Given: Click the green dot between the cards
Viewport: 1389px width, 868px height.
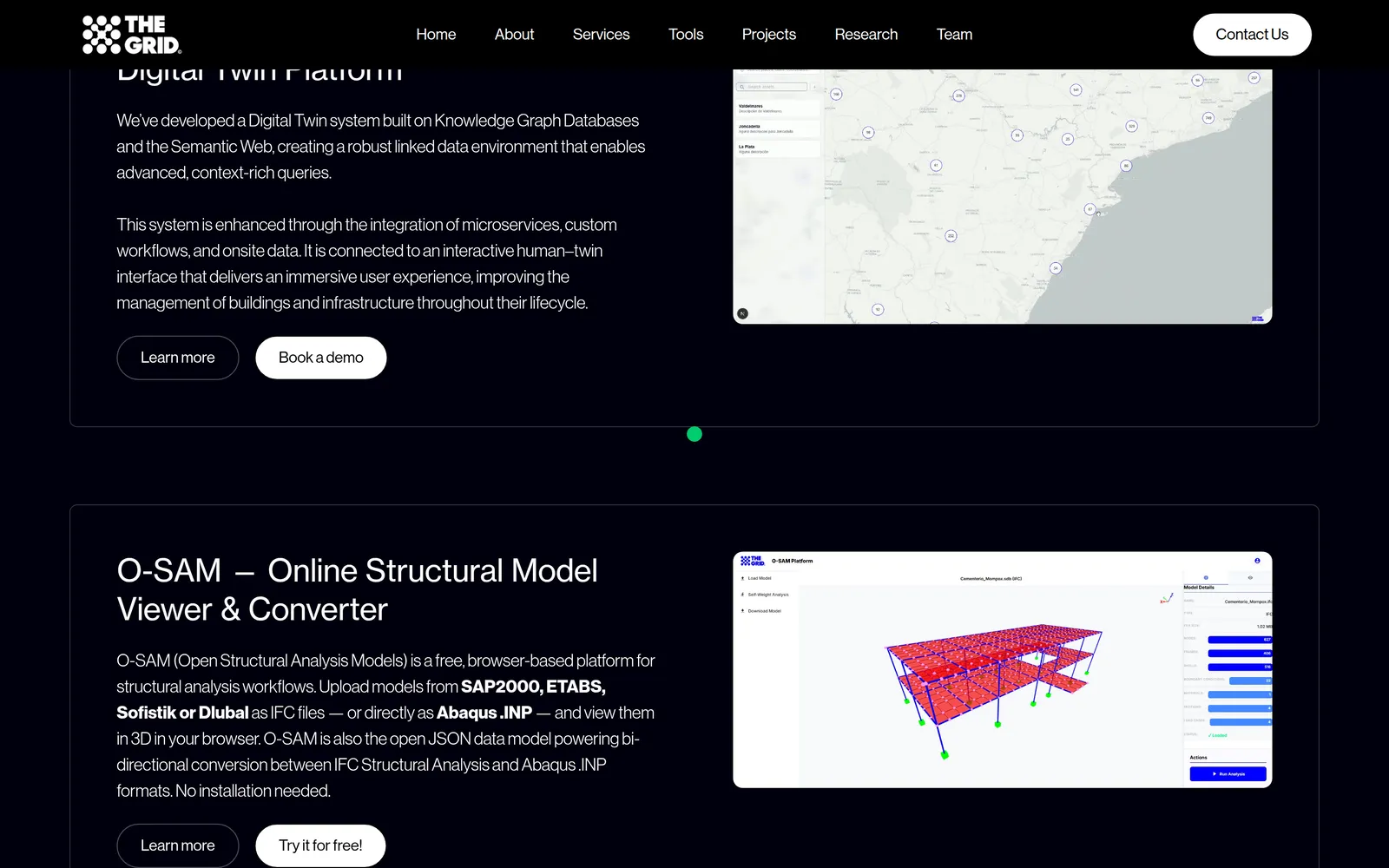Looking at the screenshot, I should point(694,434).
